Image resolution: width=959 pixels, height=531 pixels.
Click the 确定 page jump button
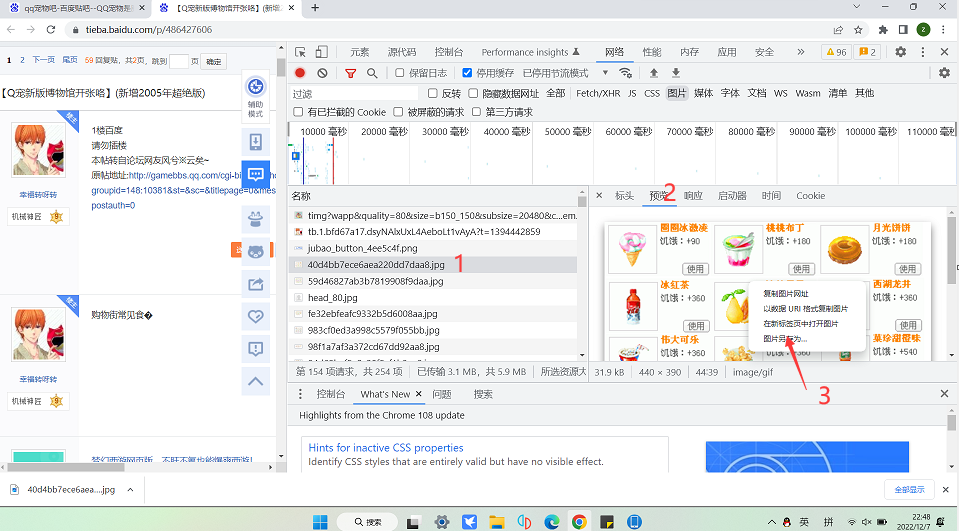(x=213, y=61)
